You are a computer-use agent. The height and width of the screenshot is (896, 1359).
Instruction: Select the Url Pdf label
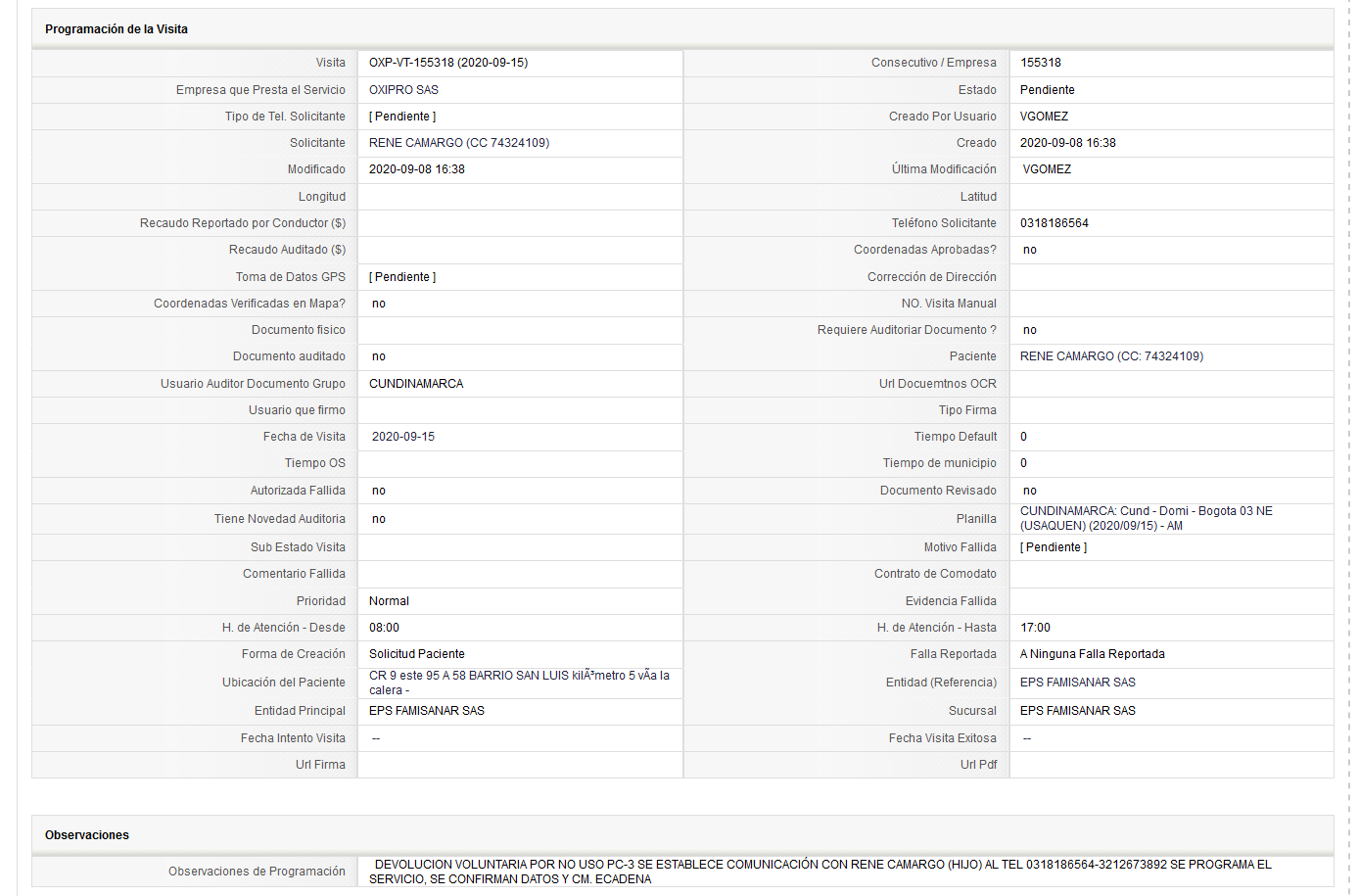[978, 765]
